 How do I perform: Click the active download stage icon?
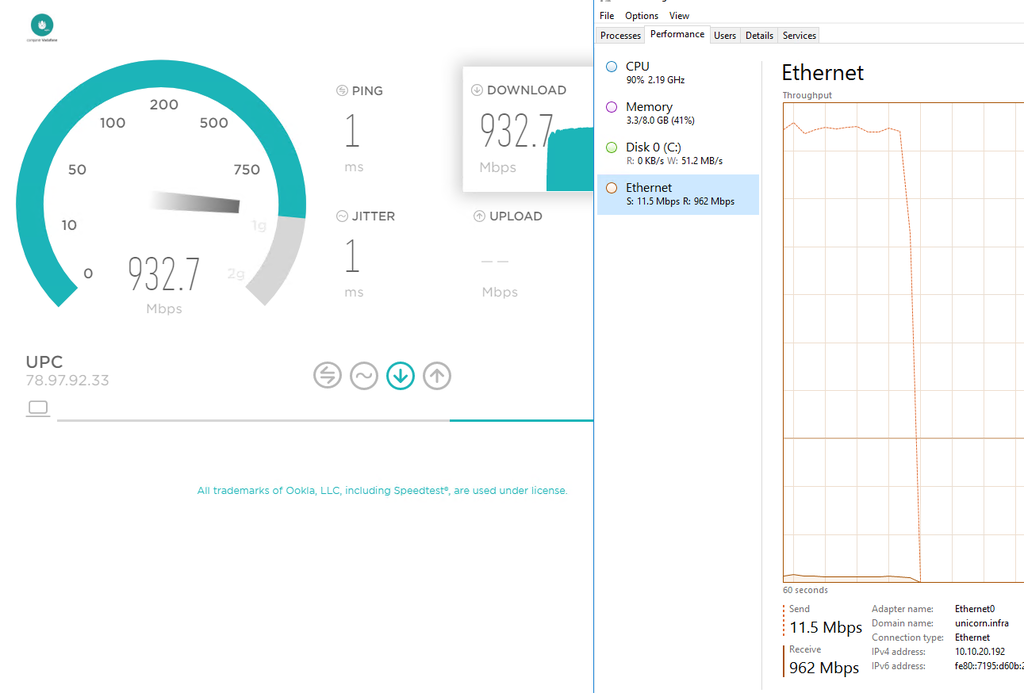coord(400,375)
